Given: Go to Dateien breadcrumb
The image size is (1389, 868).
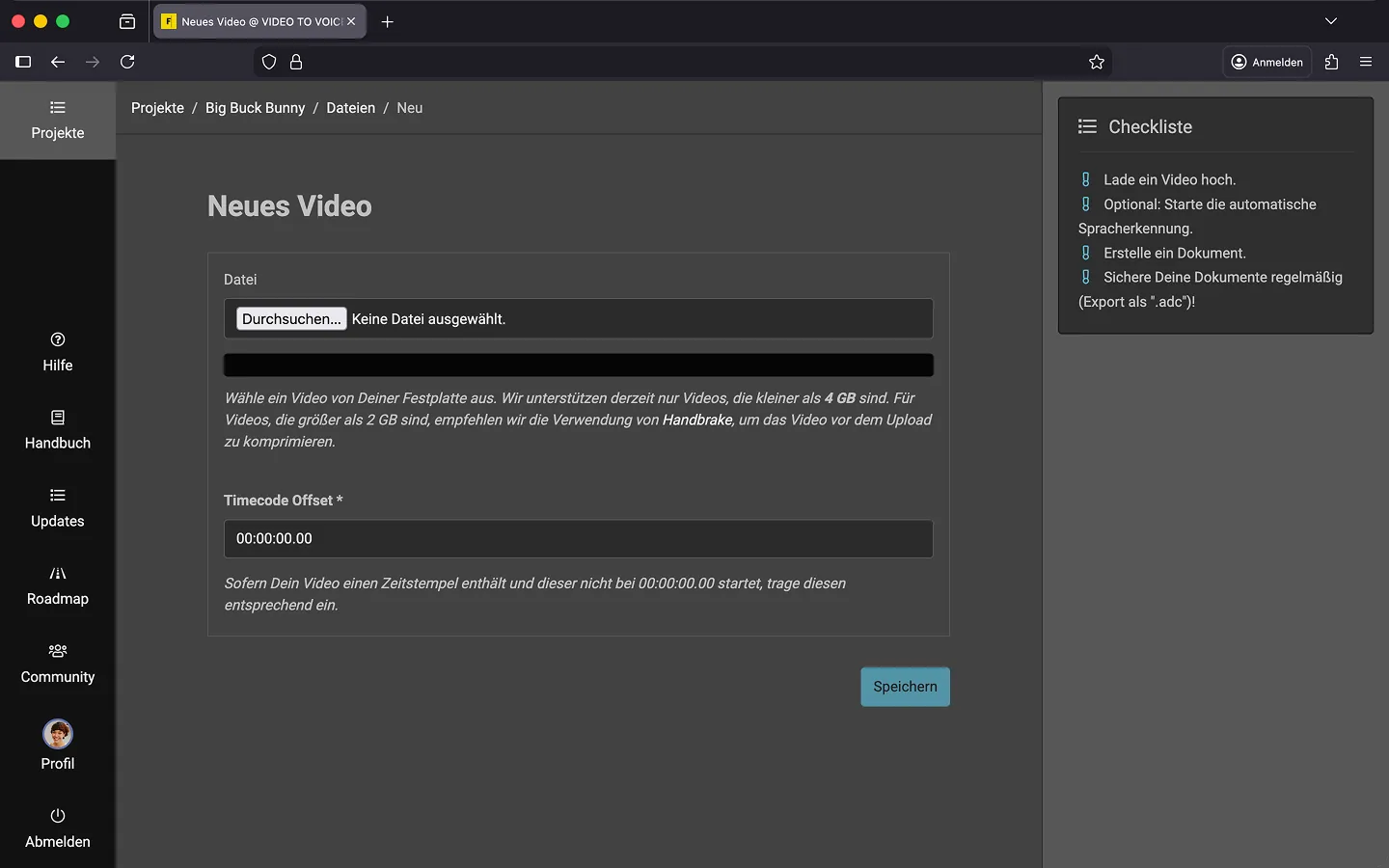Looking at the screenshot, I should coord(350,108).
